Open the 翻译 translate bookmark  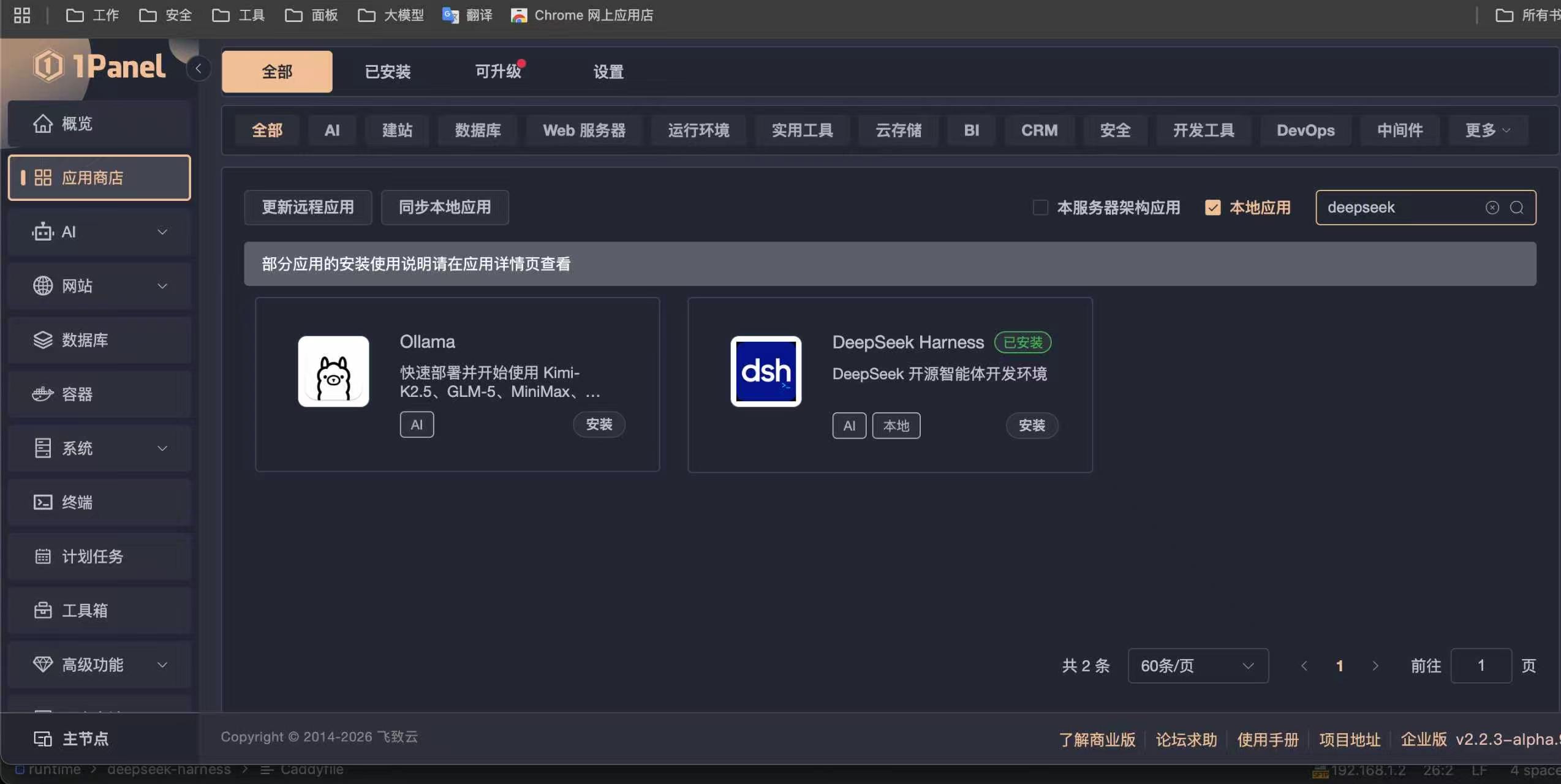click(467, 15)
